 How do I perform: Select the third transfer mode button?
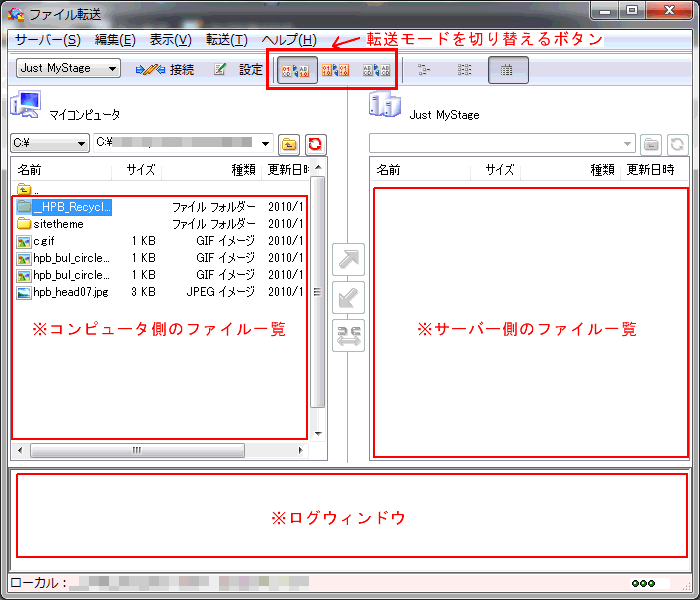coord(376,70)
